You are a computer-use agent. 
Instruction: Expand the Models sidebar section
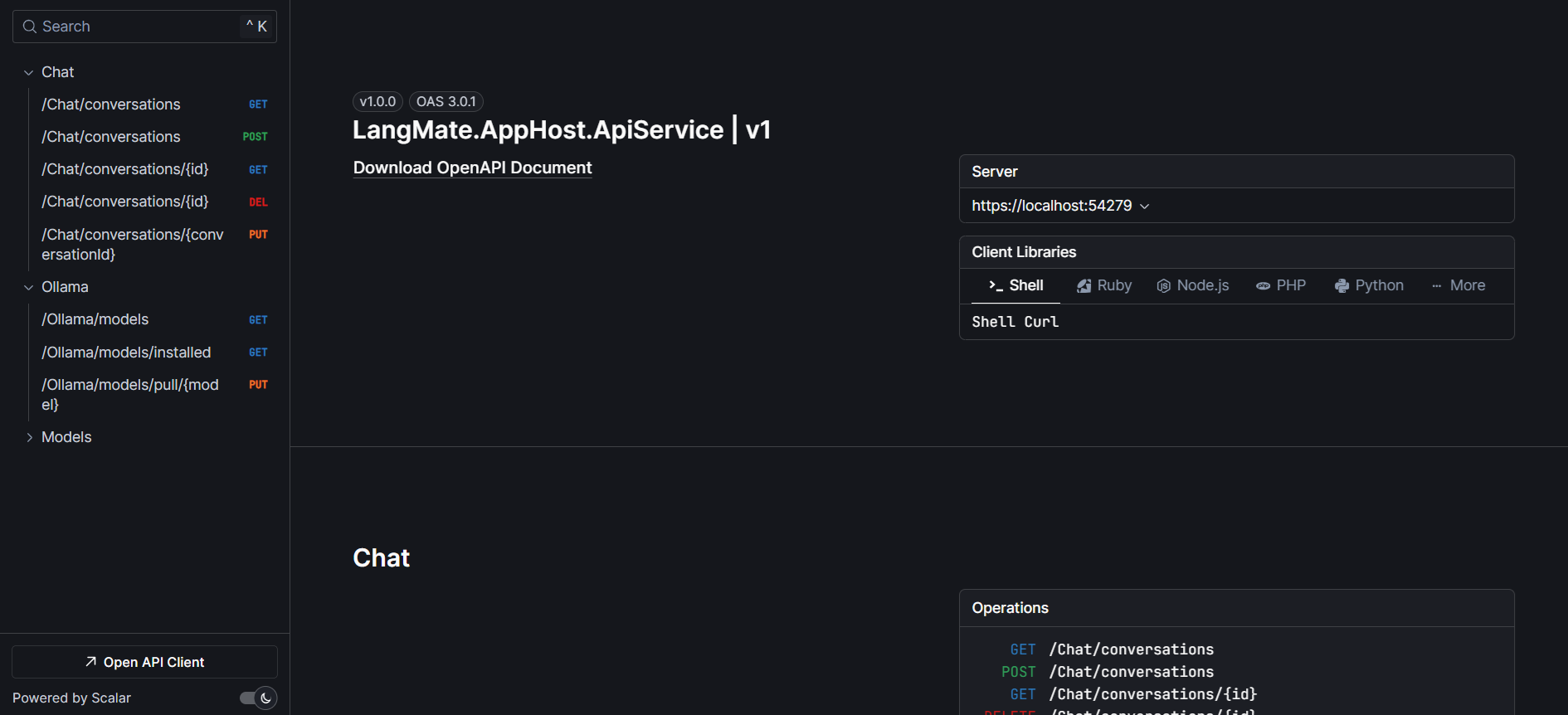point(29,437)
